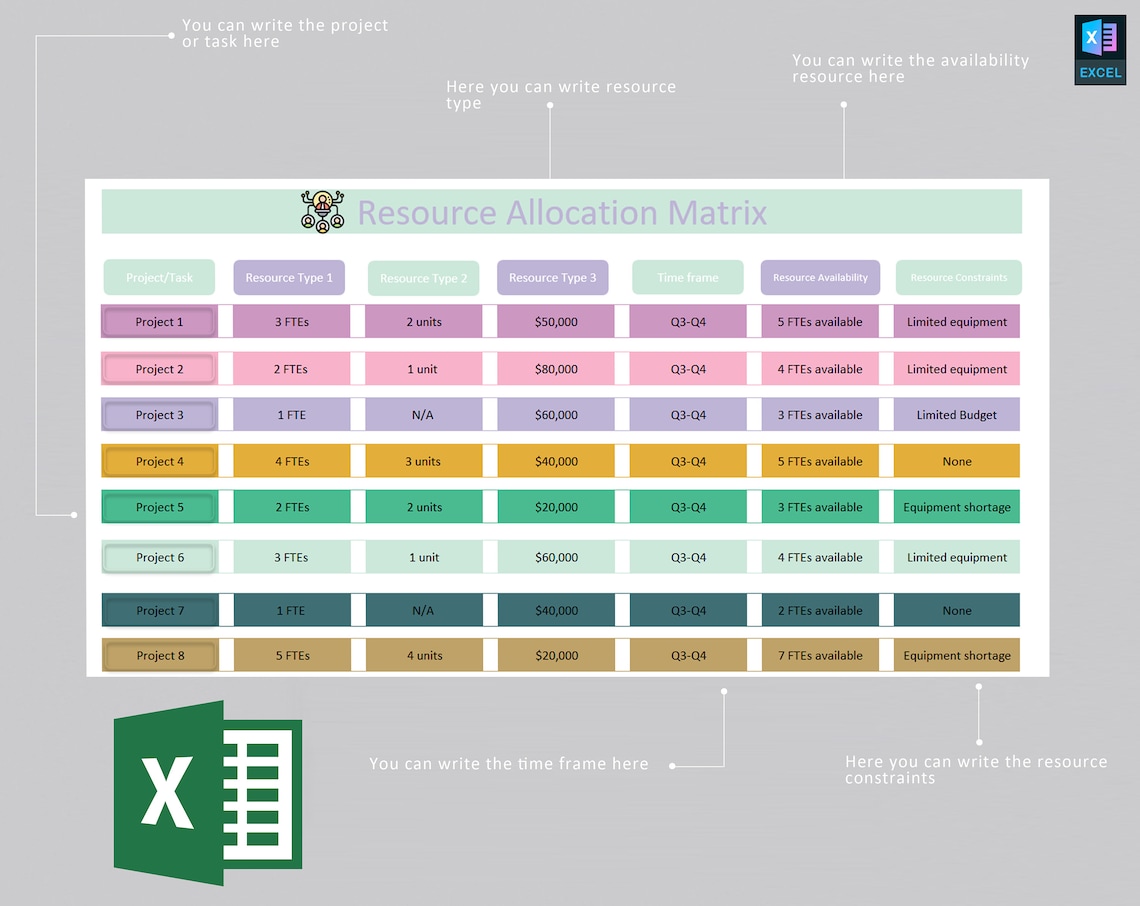Select the Resource Availability header

tap(820, 277)
